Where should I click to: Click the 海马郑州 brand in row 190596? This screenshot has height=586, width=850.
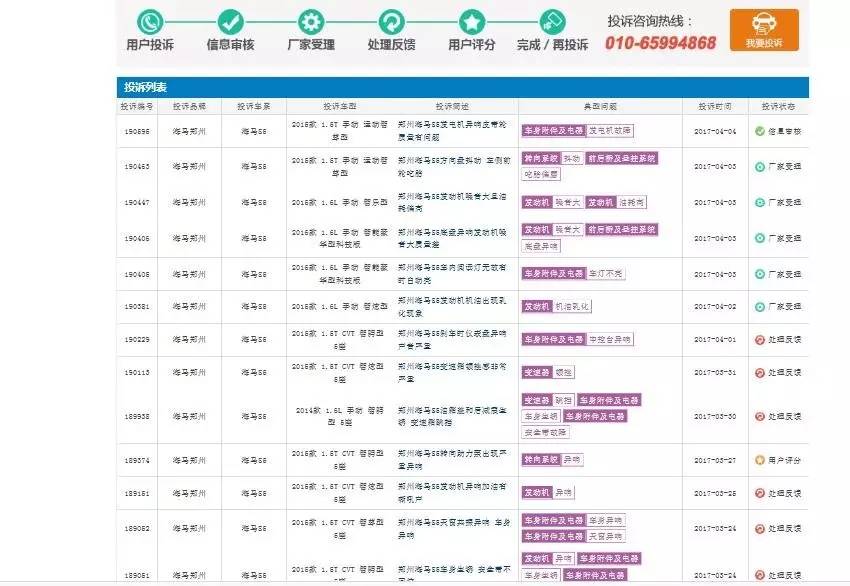(x=189, y=132)
